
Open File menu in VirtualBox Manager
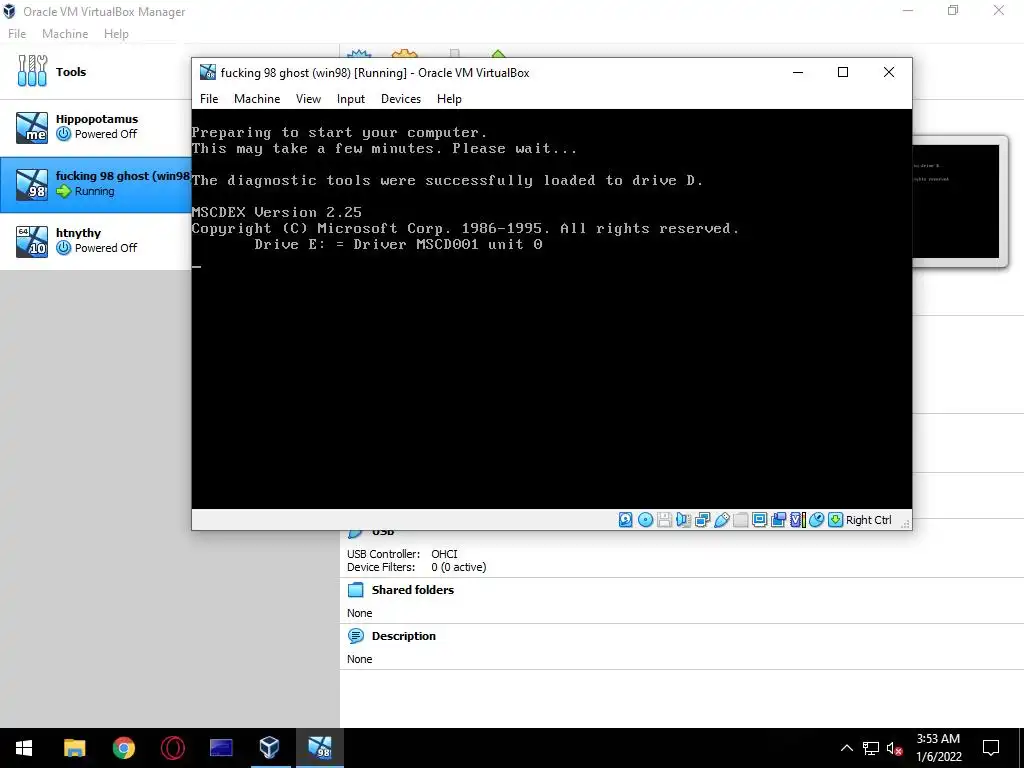(x=17, y=34)
